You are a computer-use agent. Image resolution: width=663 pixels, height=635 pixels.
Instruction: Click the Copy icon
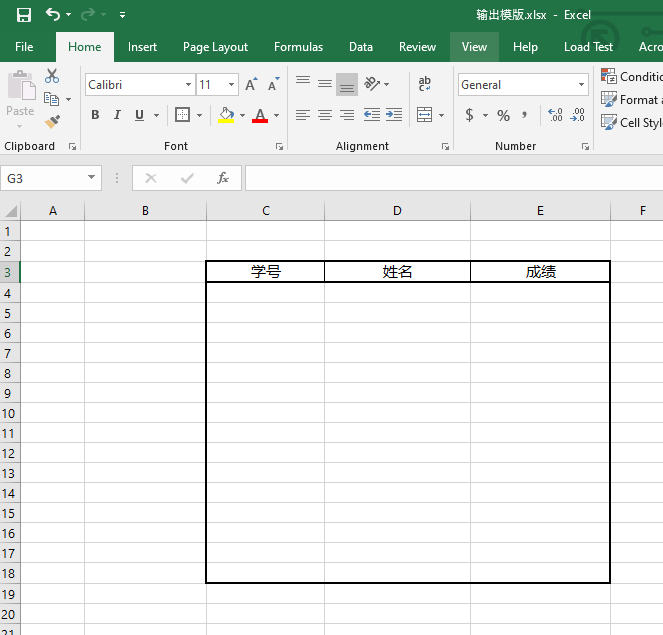point(52,99)
